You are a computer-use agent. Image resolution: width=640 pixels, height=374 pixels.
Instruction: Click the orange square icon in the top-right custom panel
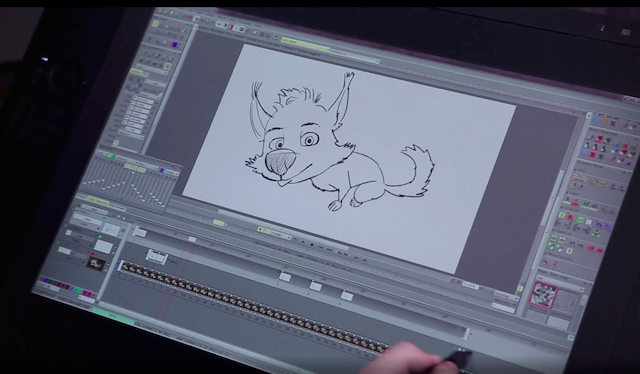(605, 122)
